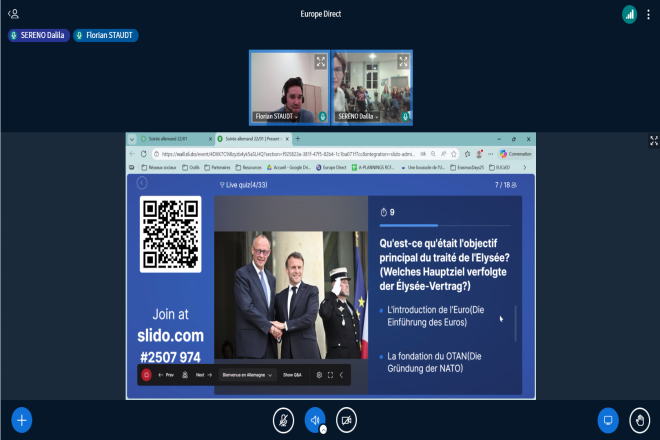
Task: Toggle the webcam sharing button
Action: pos(347,420)
